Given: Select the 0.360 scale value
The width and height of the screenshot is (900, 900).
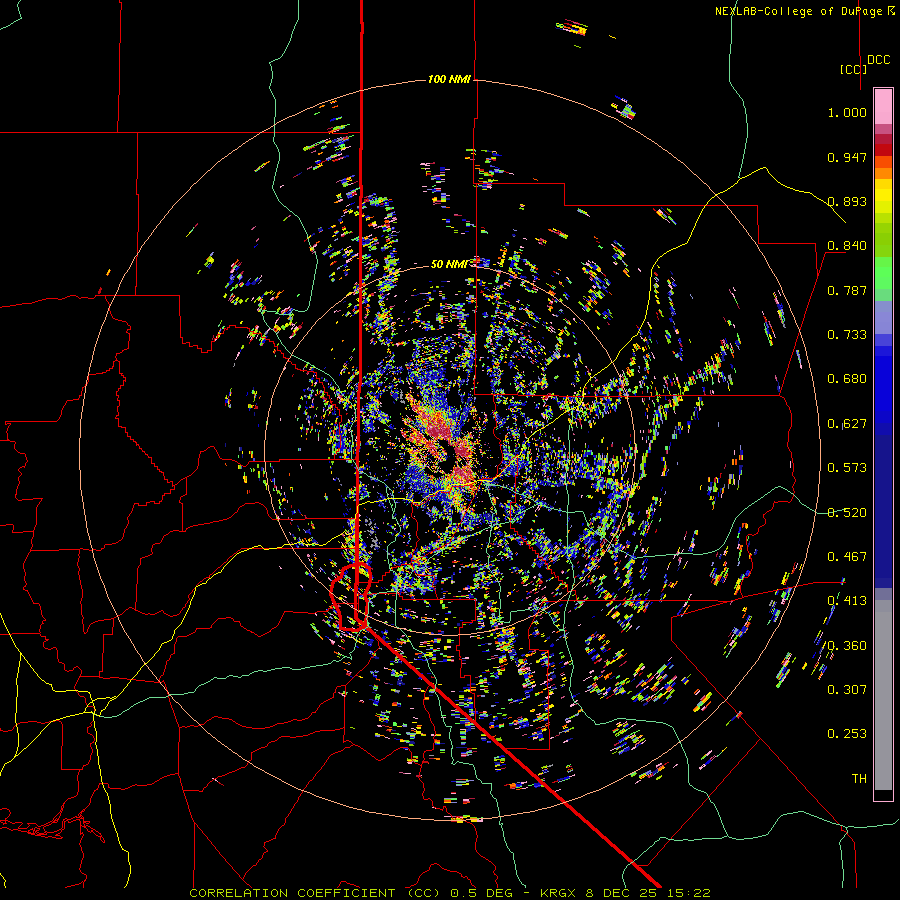Looking at the screenshot, I should point(847,646).
